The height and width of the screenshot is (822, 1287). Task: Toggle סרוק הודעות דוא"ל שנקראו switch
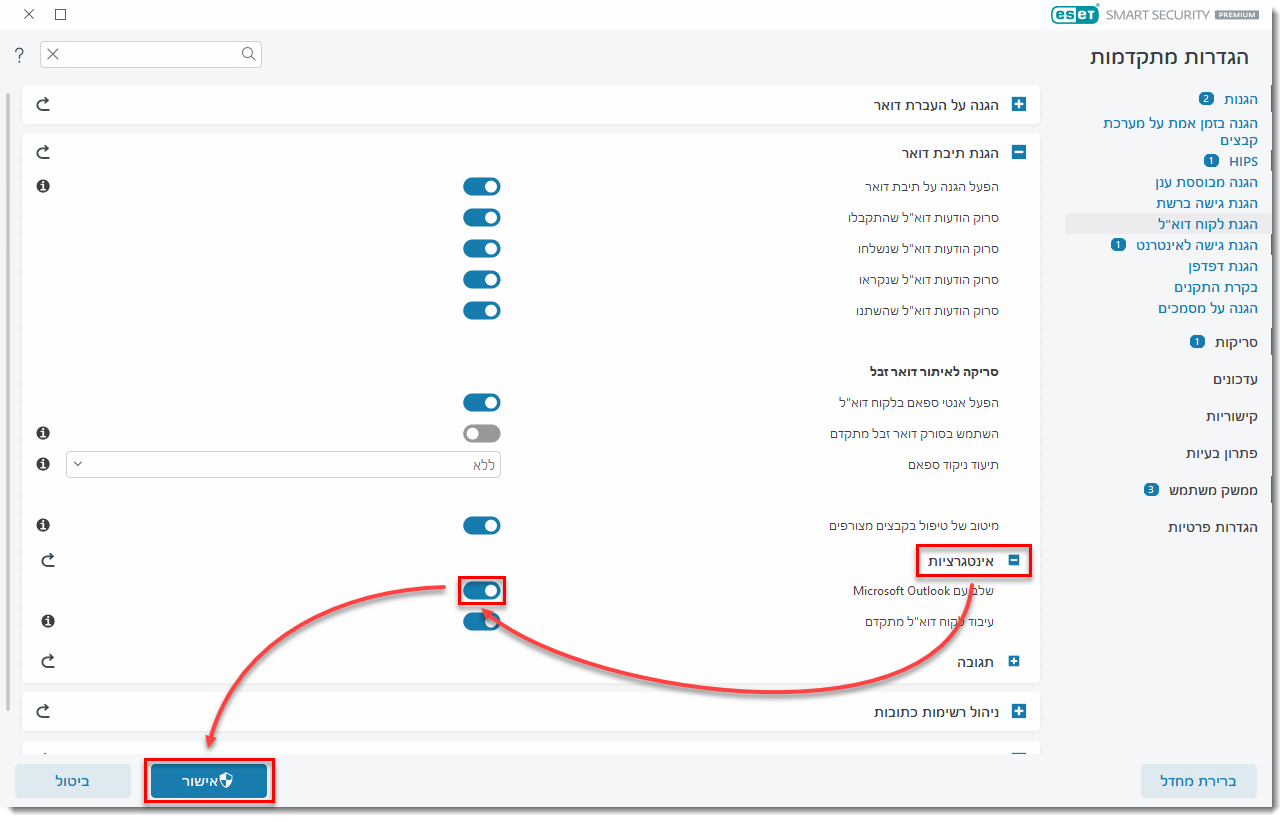click(481, 279)
